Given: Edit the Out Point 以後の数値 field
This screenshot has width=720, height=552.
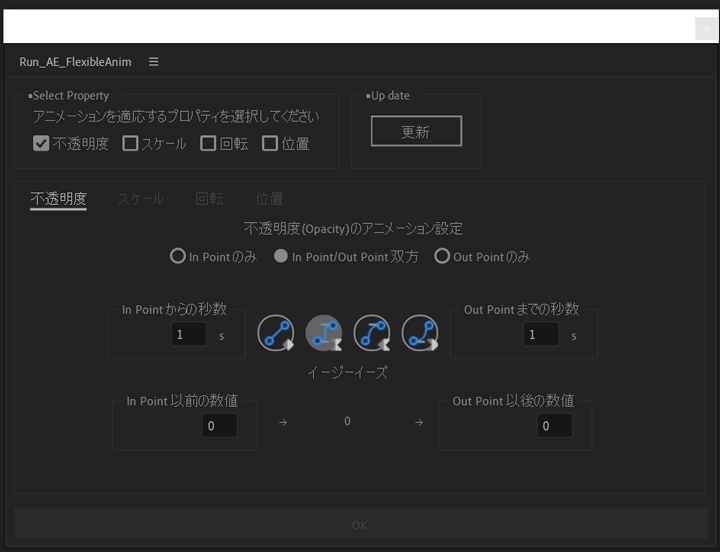Looking at the screenshot, I should [x=554, y=425].
